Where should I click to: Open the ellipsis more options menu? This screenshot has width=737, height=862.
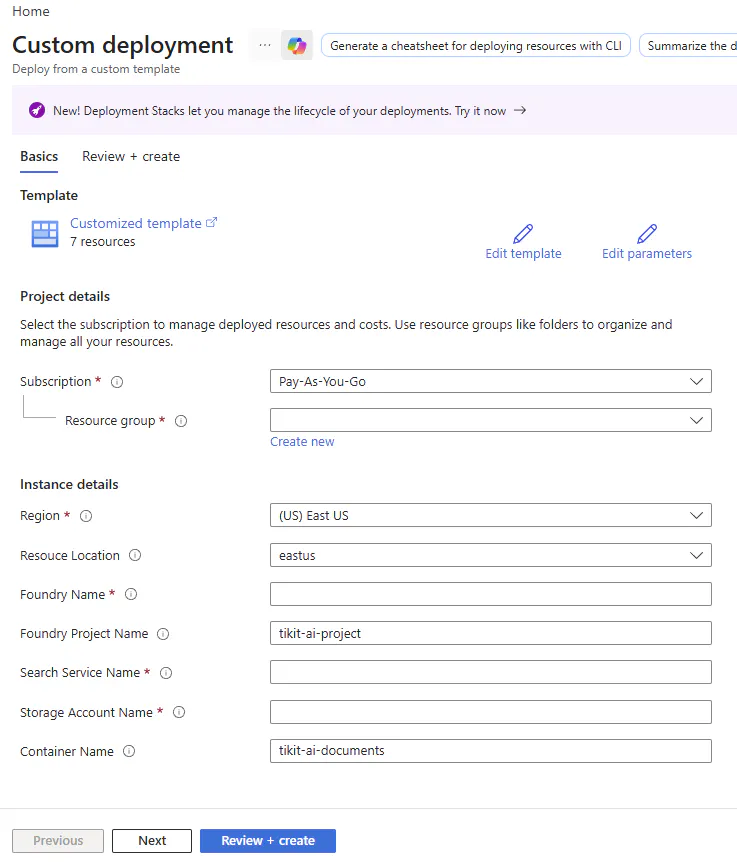pos(265,46)
